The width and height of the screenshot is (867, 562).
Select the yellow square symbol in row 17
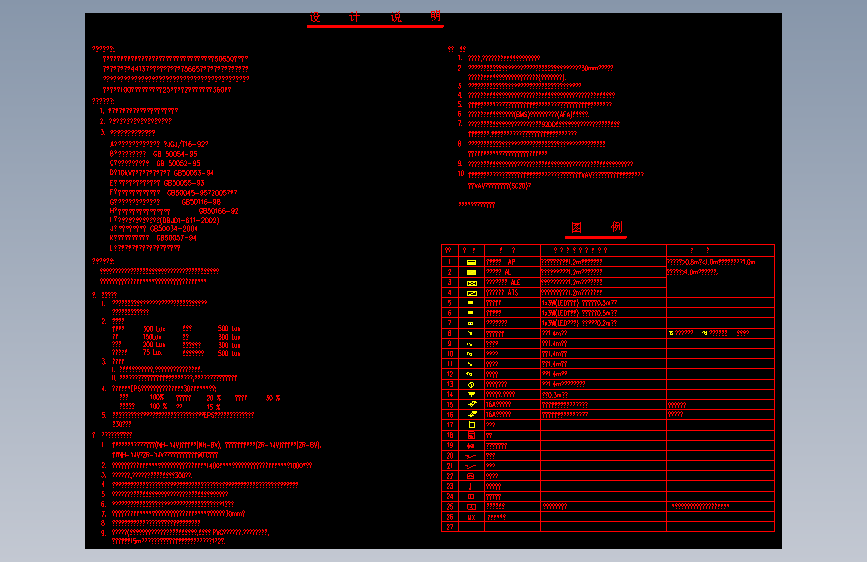pyautogui.click(x=472, y=425)
